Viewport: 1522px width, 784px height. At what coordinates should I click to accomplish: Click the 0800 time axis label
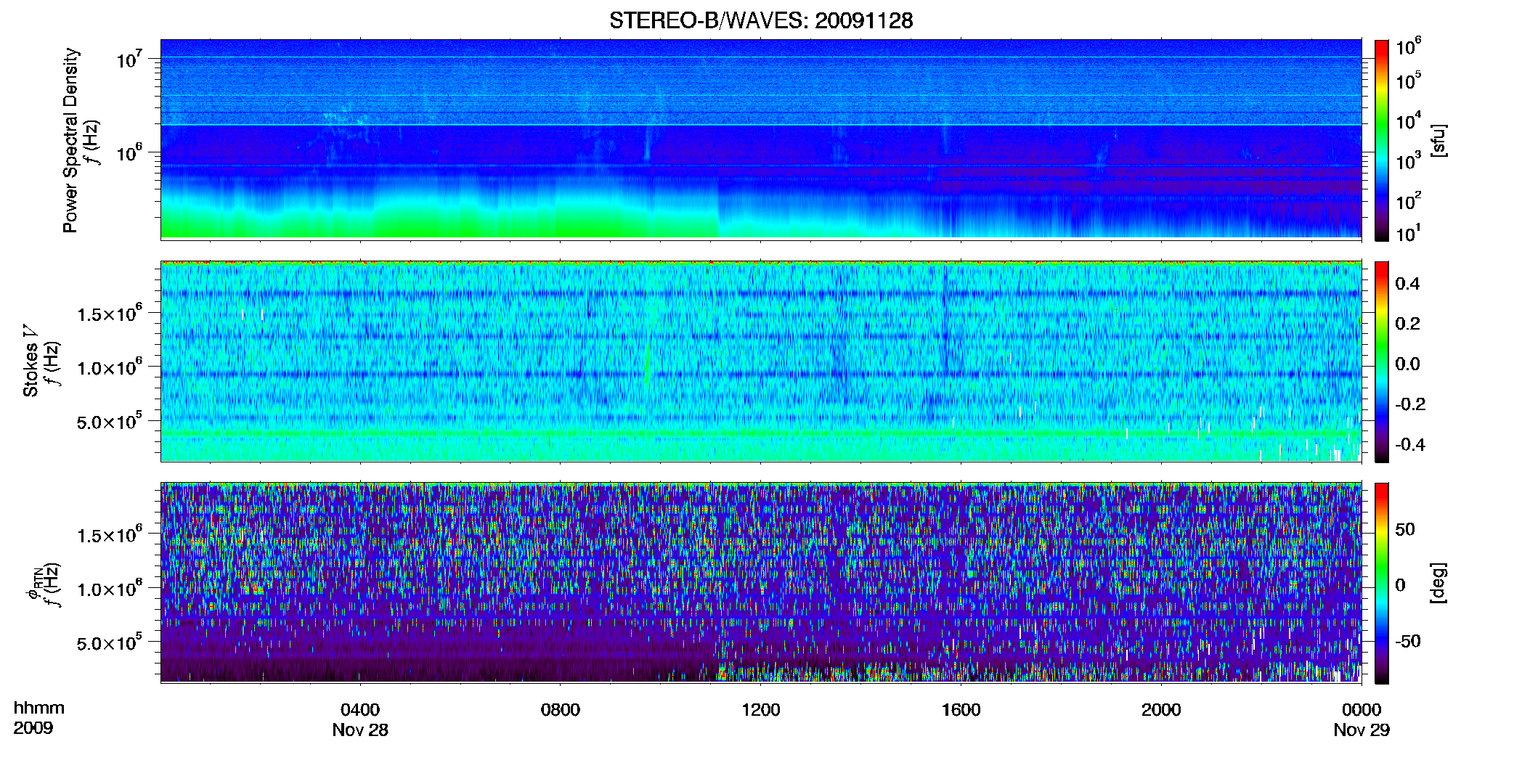pyautogui.click(x=561, y=710)
